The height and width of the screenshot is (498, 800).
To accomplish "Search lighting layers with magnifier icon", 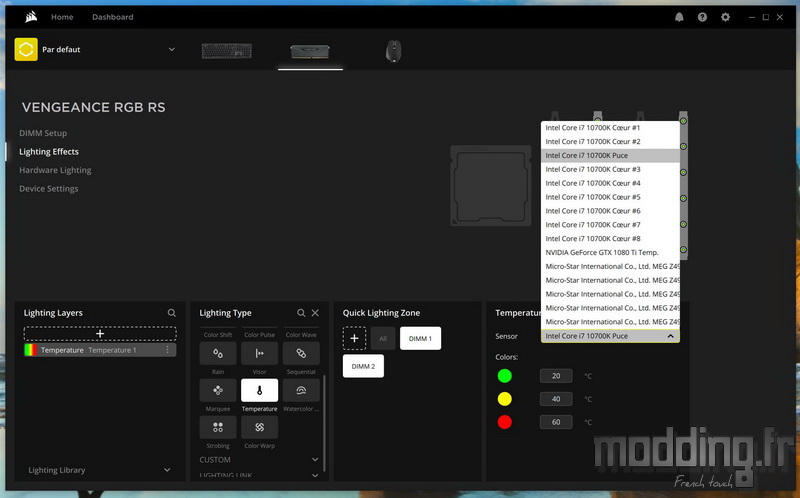I will pos(171,313).
